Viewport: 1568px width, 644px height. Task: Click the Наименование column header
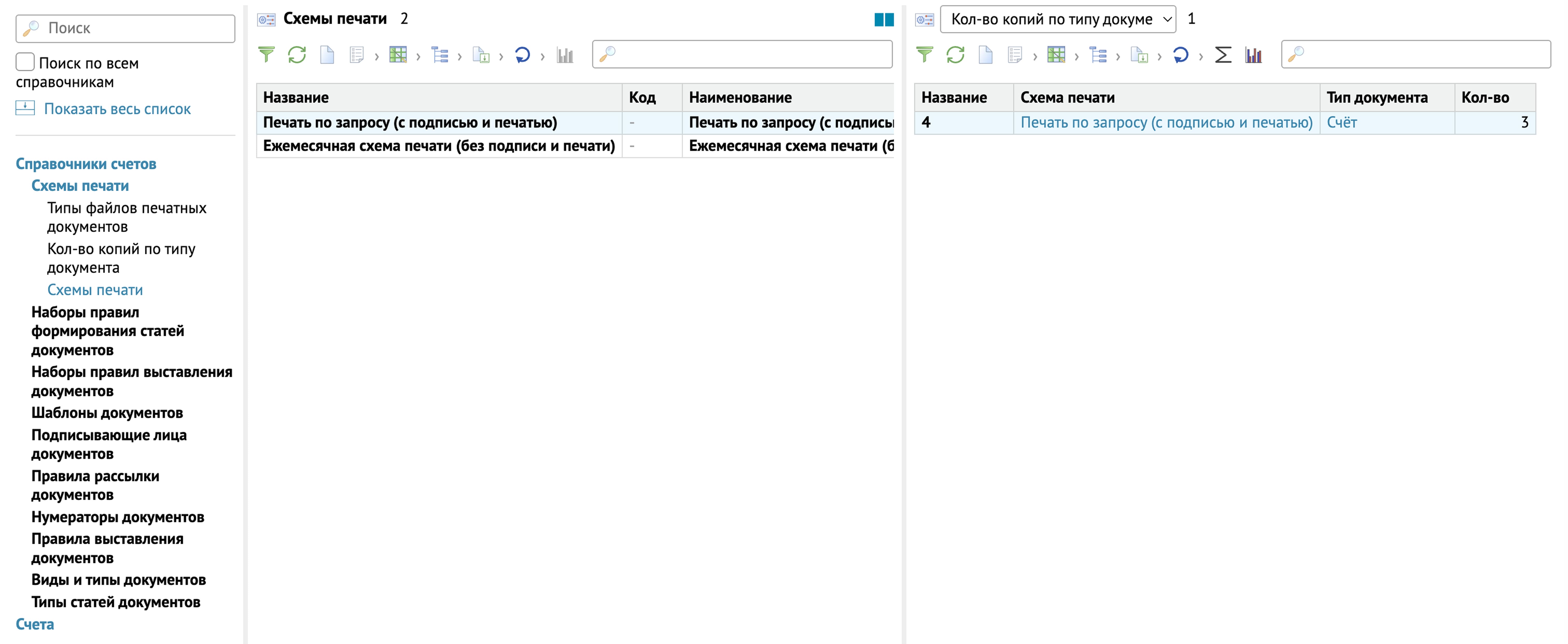coord(788,97)
